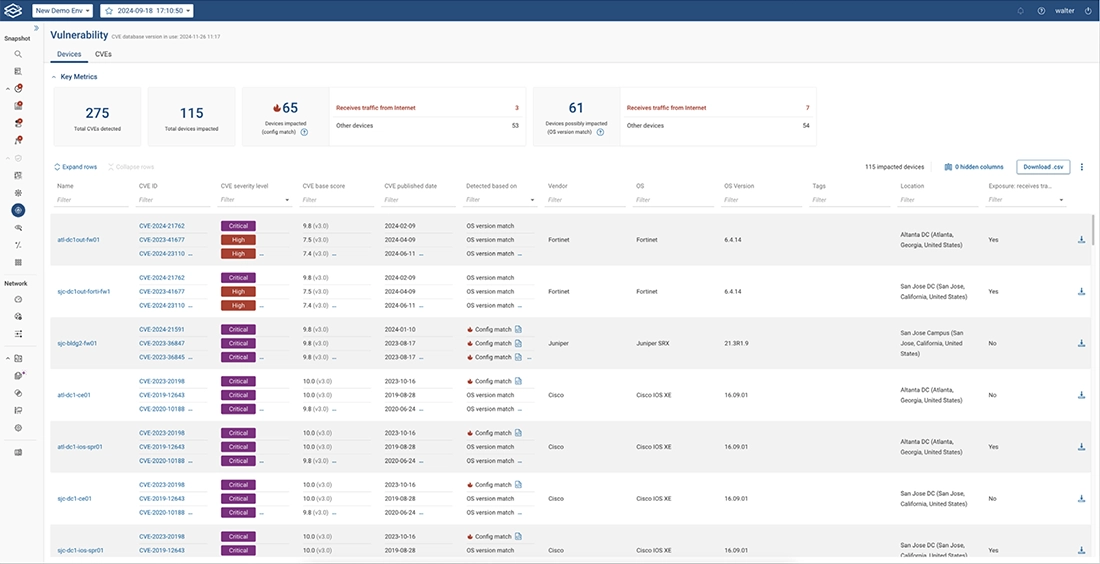Click download icon for atl-dc1out-fw01 row
The image size is (1100, 564).
tap(1081, 240)
